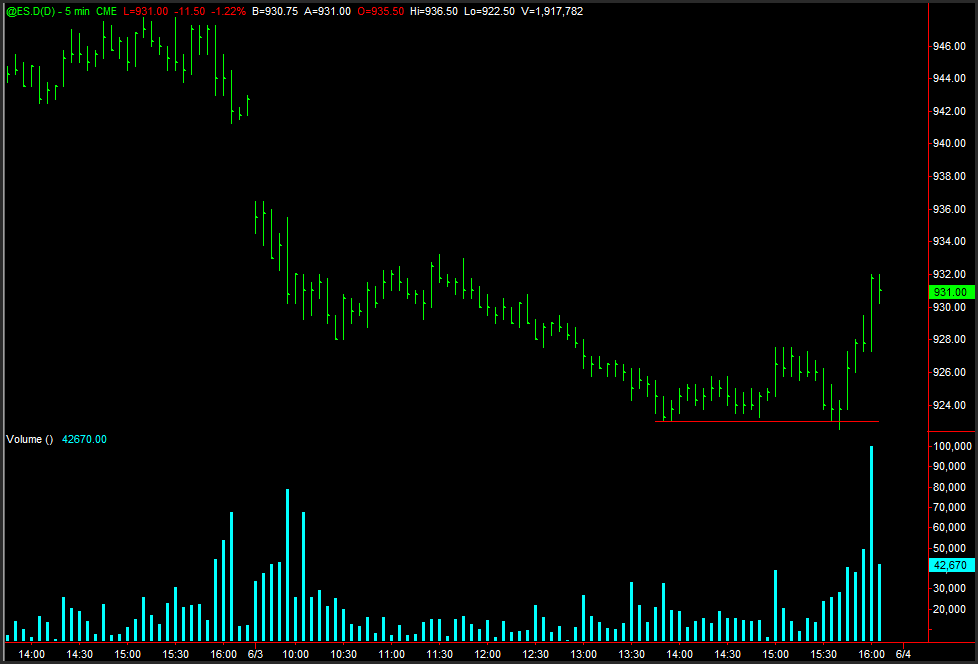Click the 13:00 time axis label
Screen dimensions: 978x664
click(584, 654)
